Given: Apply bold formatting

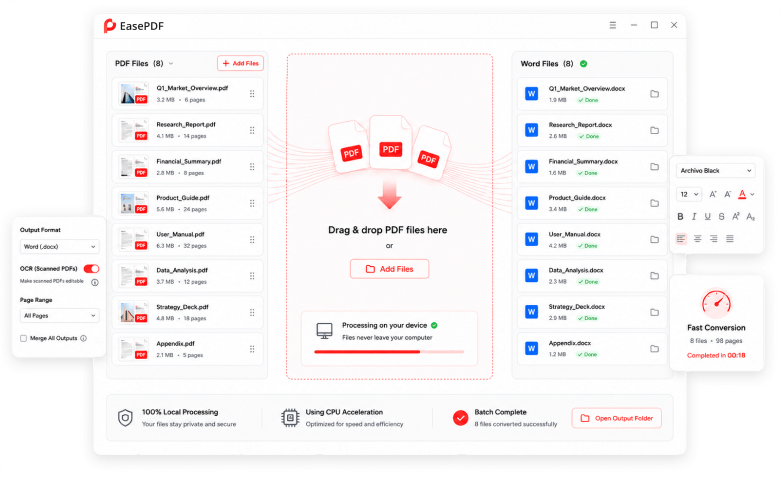Looking at the screenshot, I should point(680,216).
